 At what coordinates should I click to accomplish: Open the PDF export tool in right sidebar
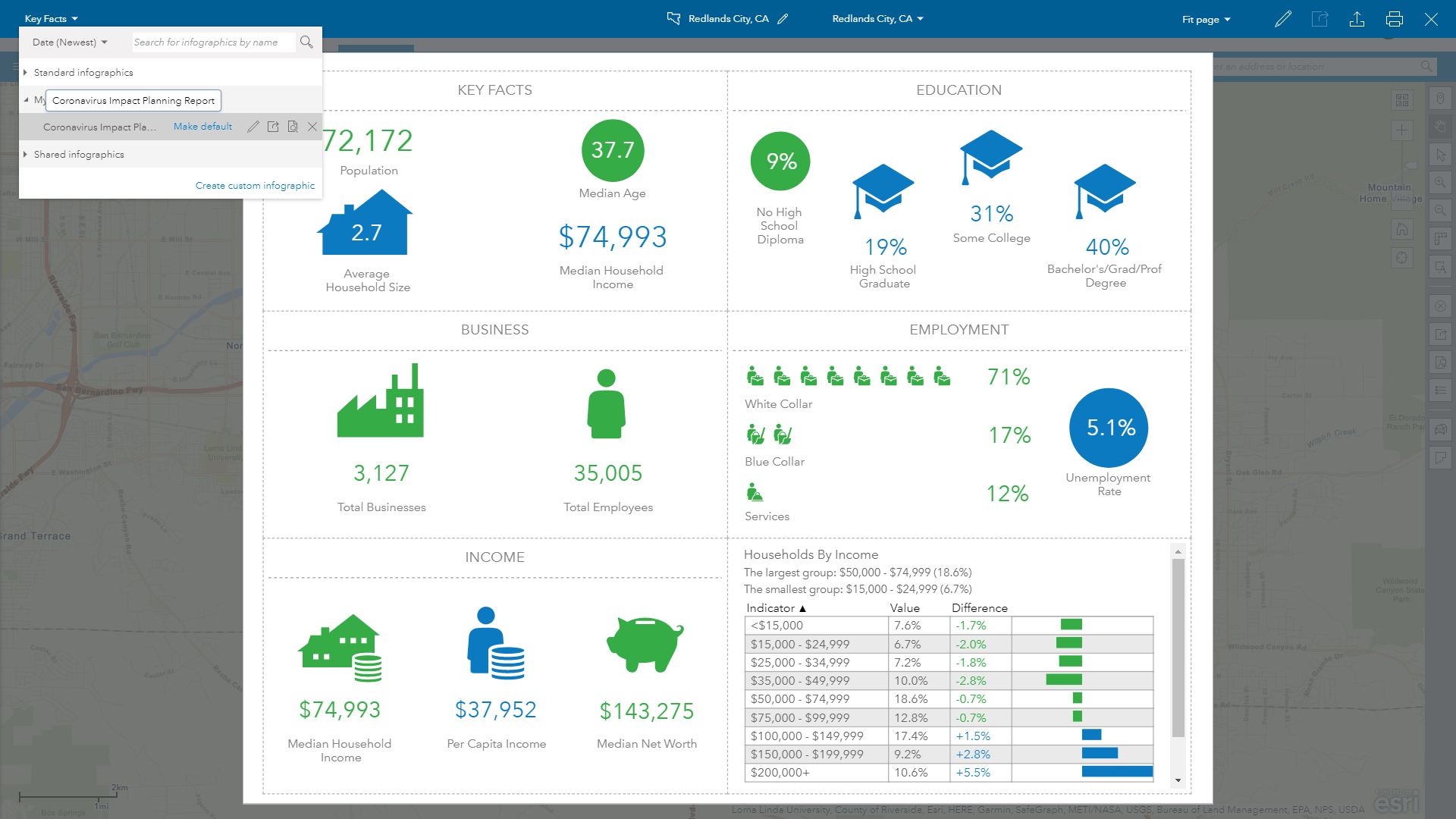1440,361
